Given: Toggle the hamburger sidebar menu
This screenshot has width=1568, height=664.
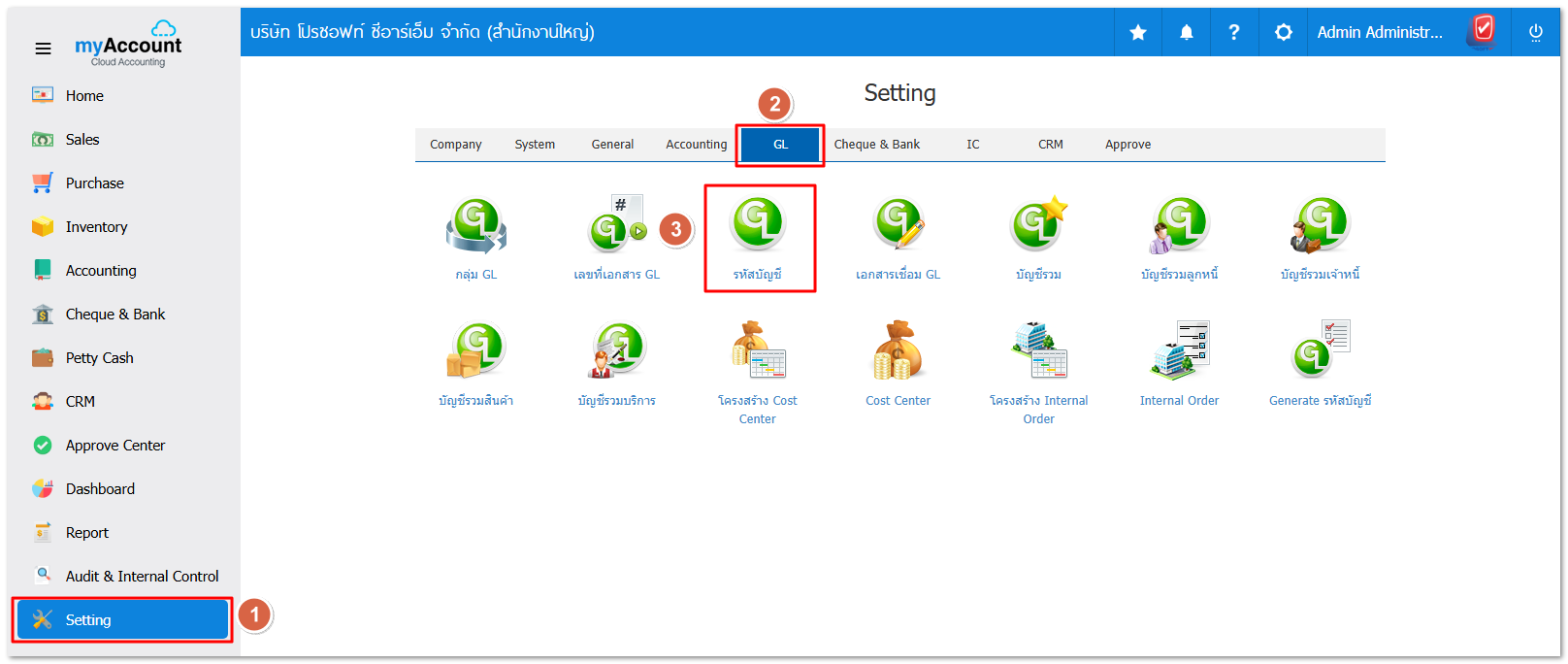Looking at the screenshot, I should pyautogui.click(x=43, y=49).
